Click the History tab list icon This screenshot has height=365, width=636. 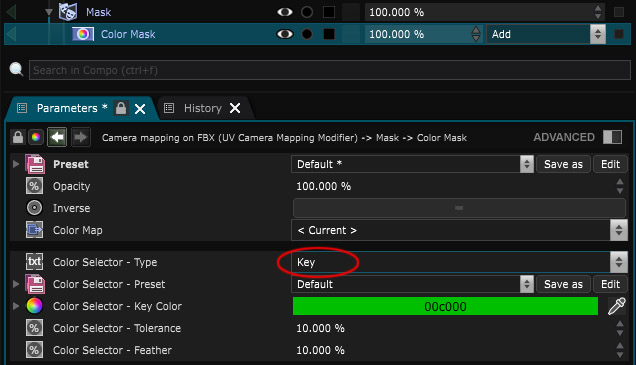click(x=169, y=108)
